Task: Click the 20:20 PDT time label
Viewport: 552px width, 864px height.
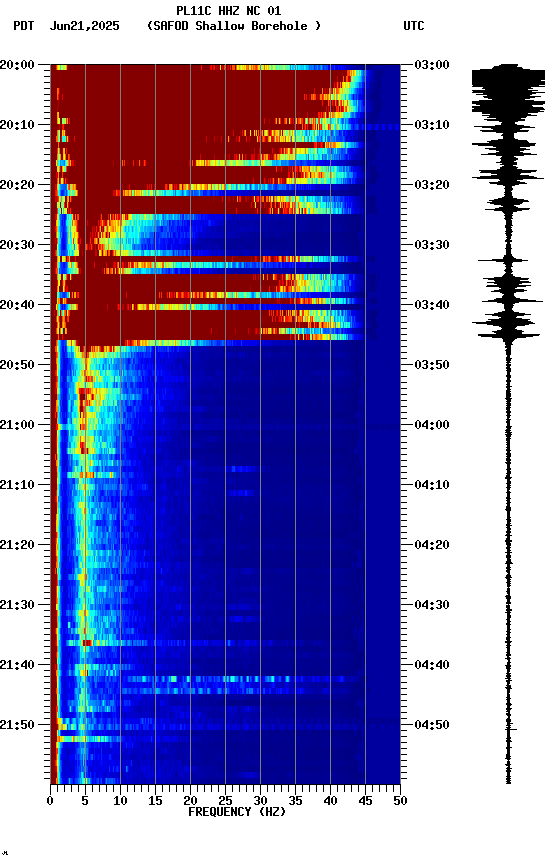Action: [x=17, y=185]
